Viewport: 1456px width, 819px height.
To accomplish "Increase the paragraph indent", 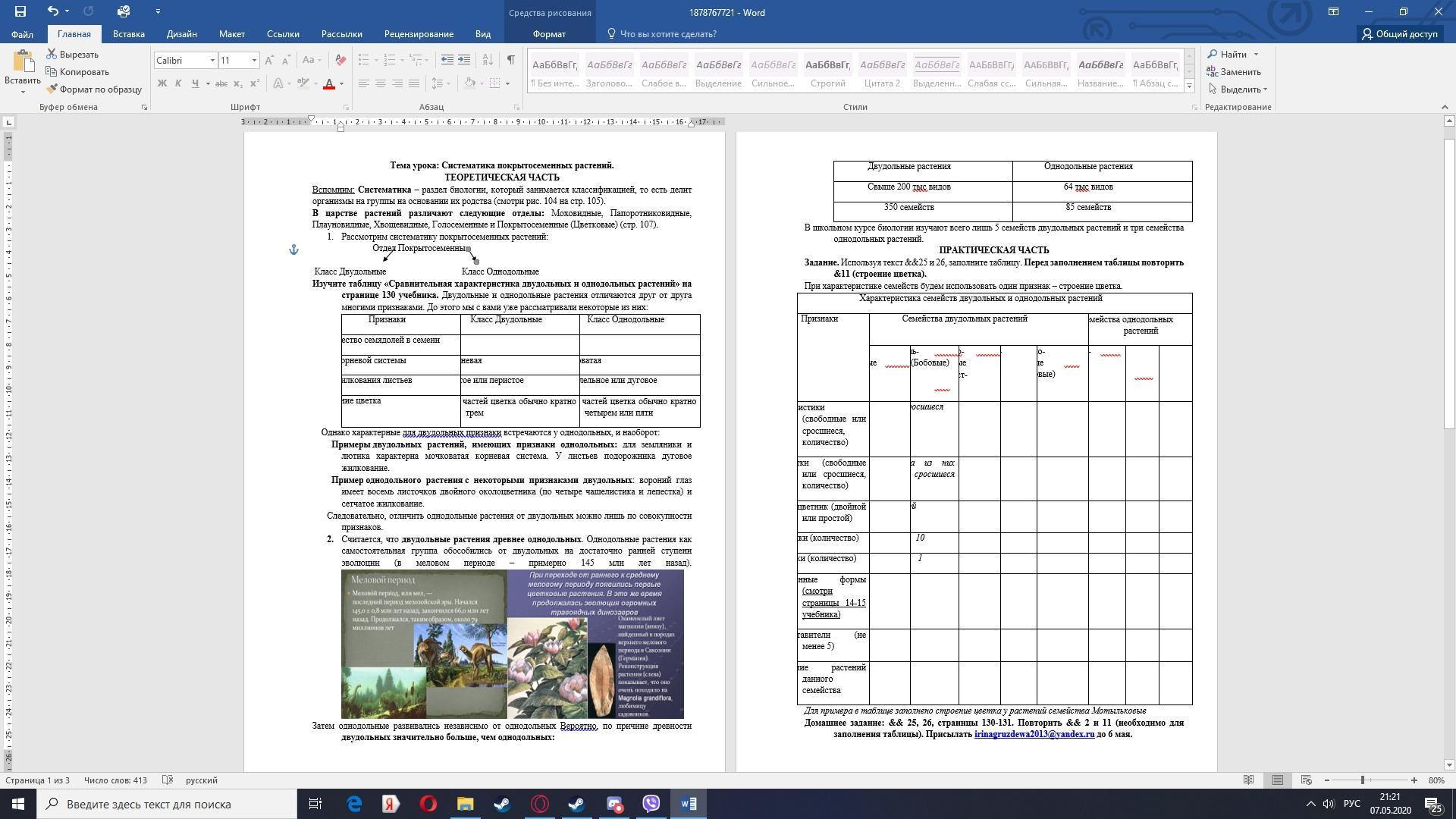I will (464, 60).
